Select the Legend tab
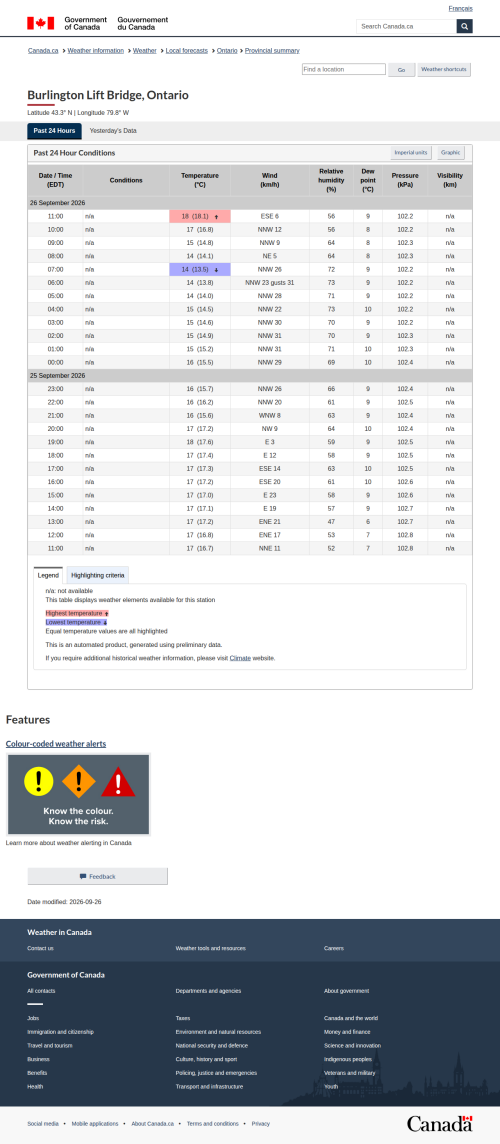 pos(48,575)
